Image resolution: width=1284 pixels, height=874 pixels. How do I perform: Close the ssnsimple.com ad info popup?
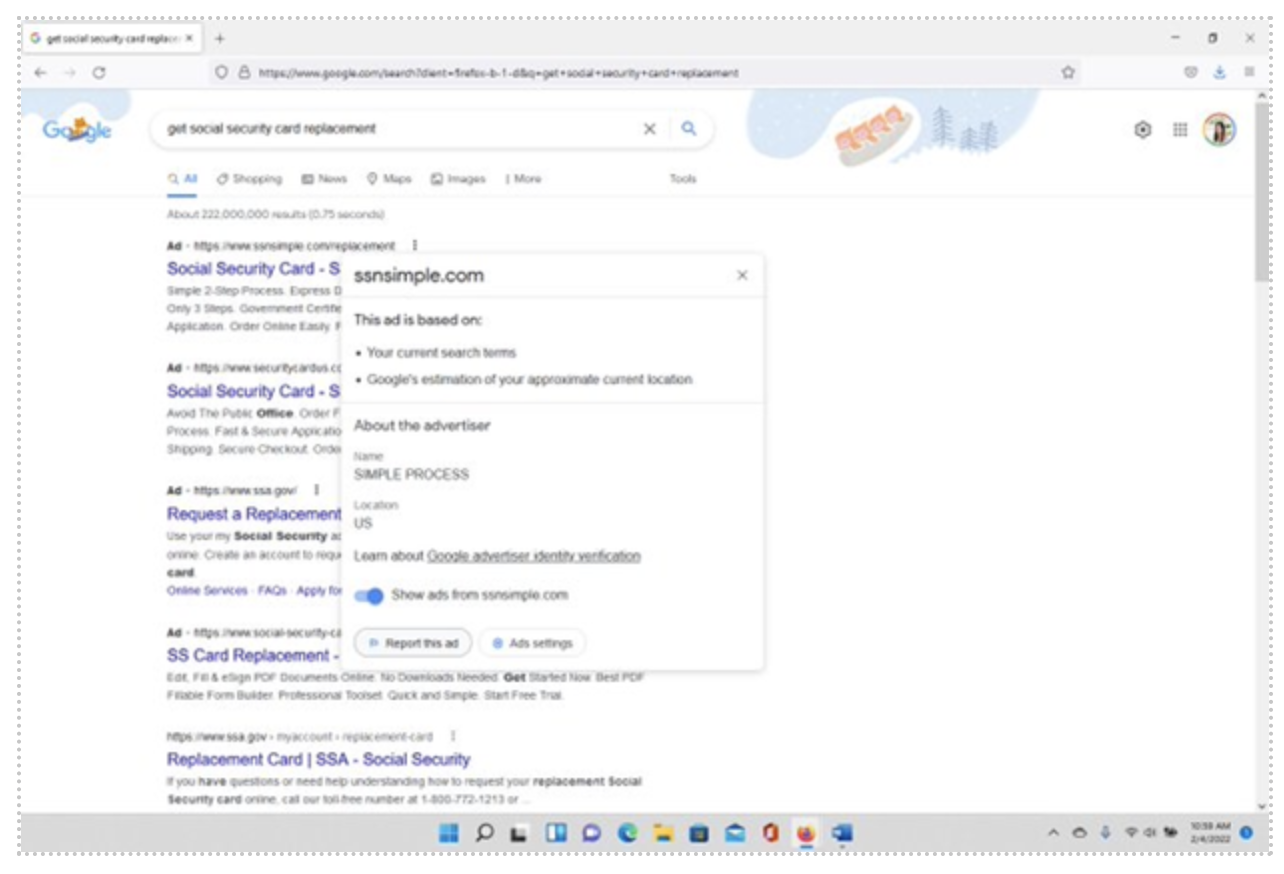coord(742,275)
